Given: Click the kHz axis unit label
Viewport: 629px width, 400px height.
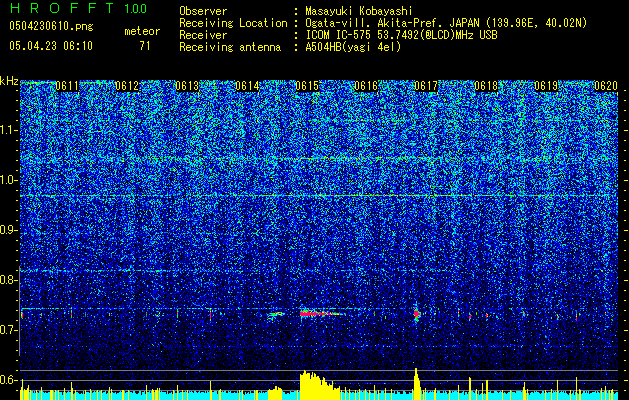Looking at the screenshot, I should [x=9, y=81].
